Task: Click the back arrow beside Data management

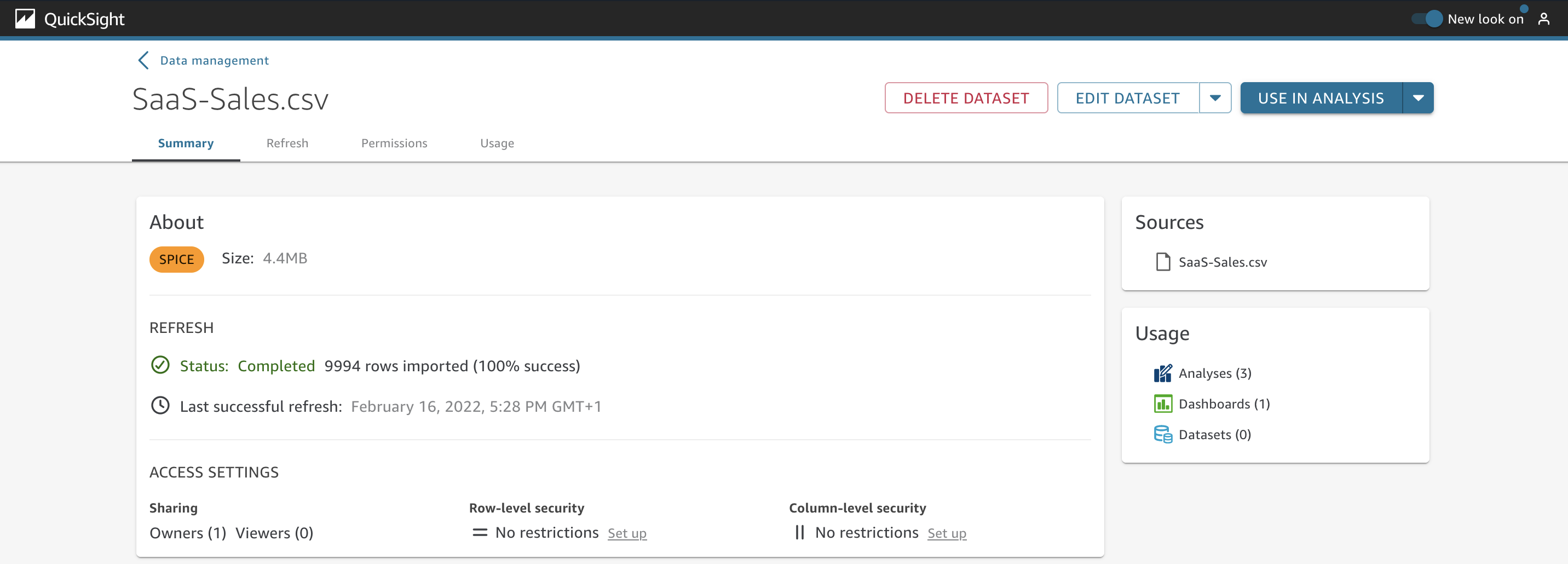Action: tap(143, 60)
